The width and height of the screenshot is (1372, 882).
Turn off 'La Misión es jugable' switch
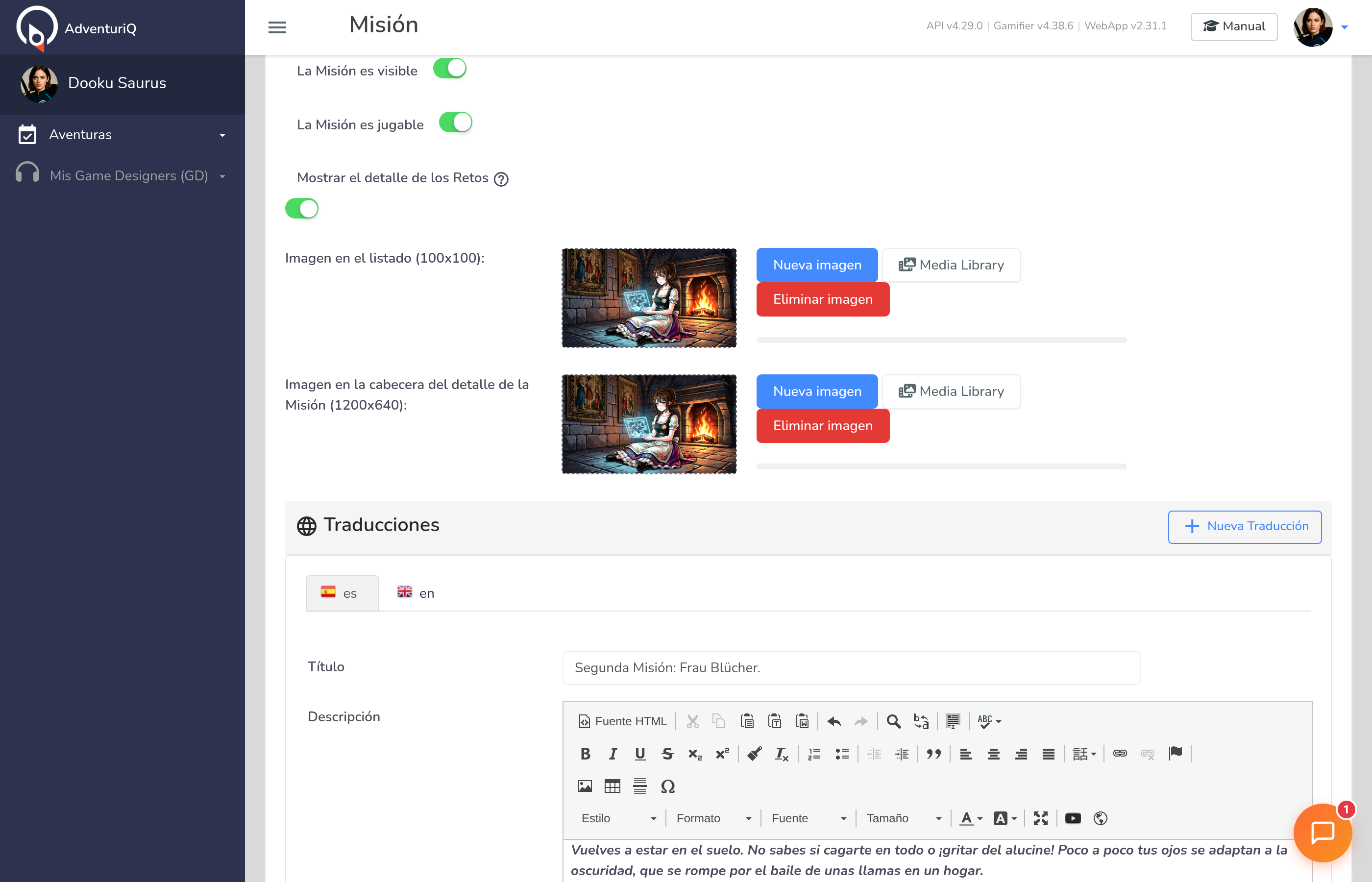tap(456, 122)
